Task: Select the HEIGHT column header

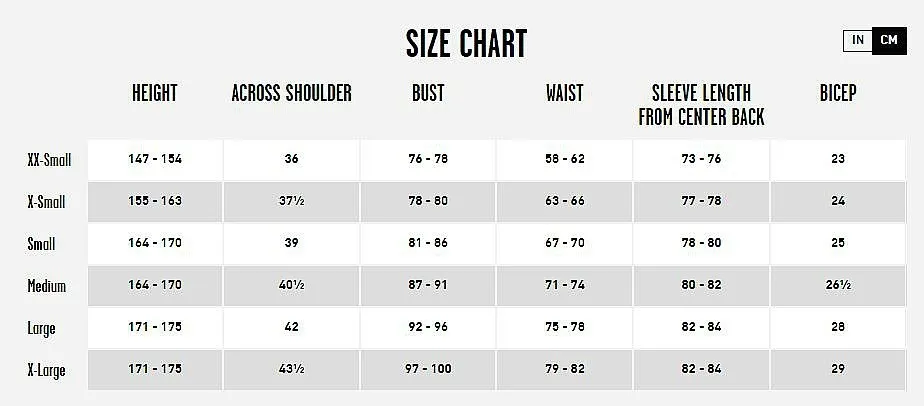Action: [154, 93]
